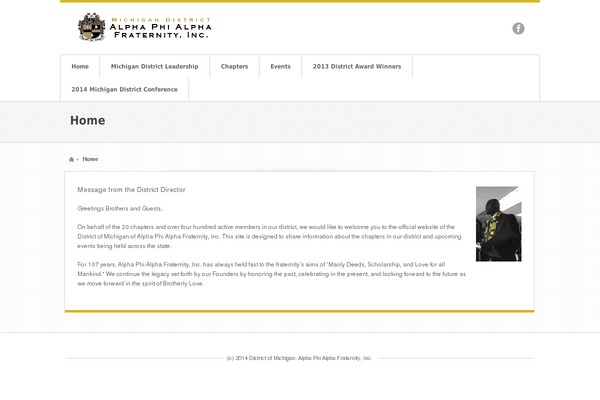This screenshot has height=400, width=600.
Task: Go to the Chapters menu item
Action: tap(235, 66)
